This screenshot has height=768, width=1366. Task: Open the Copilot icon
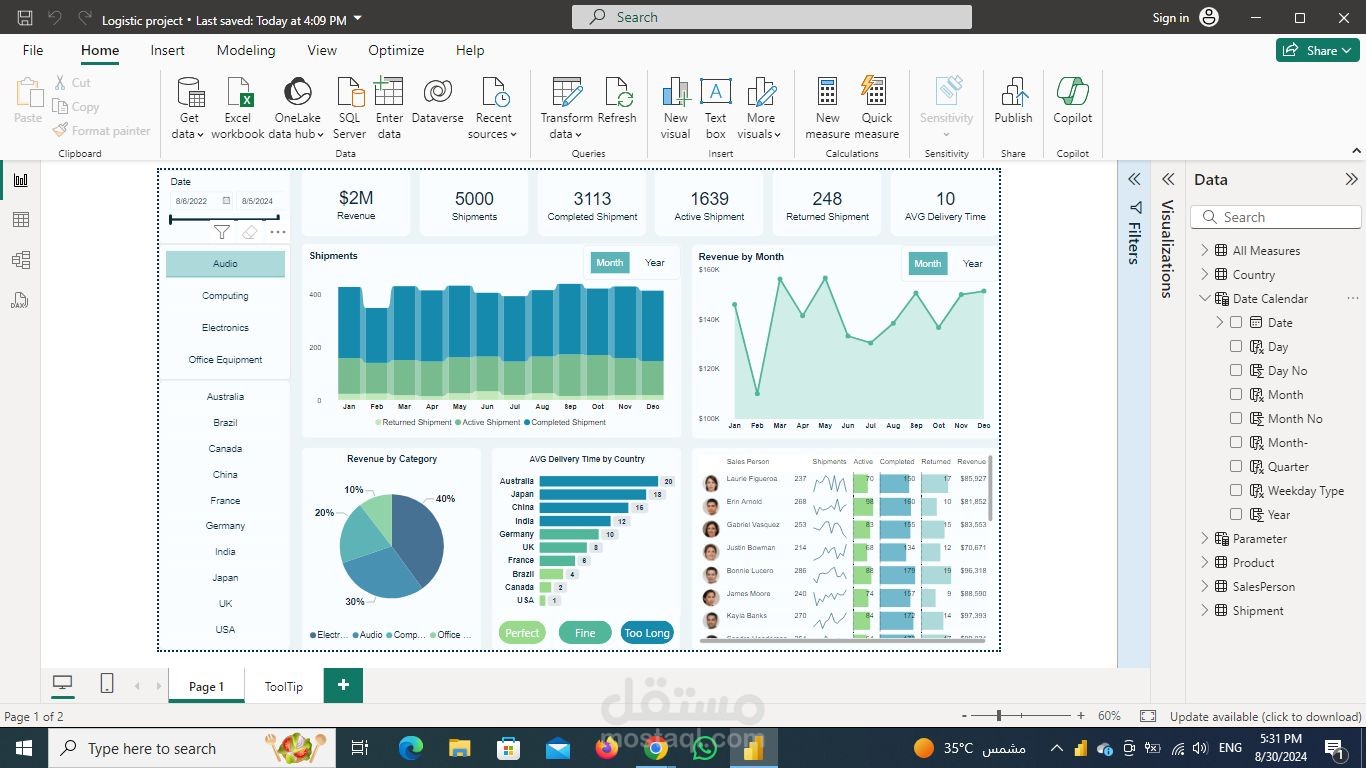coord(1072,93)
